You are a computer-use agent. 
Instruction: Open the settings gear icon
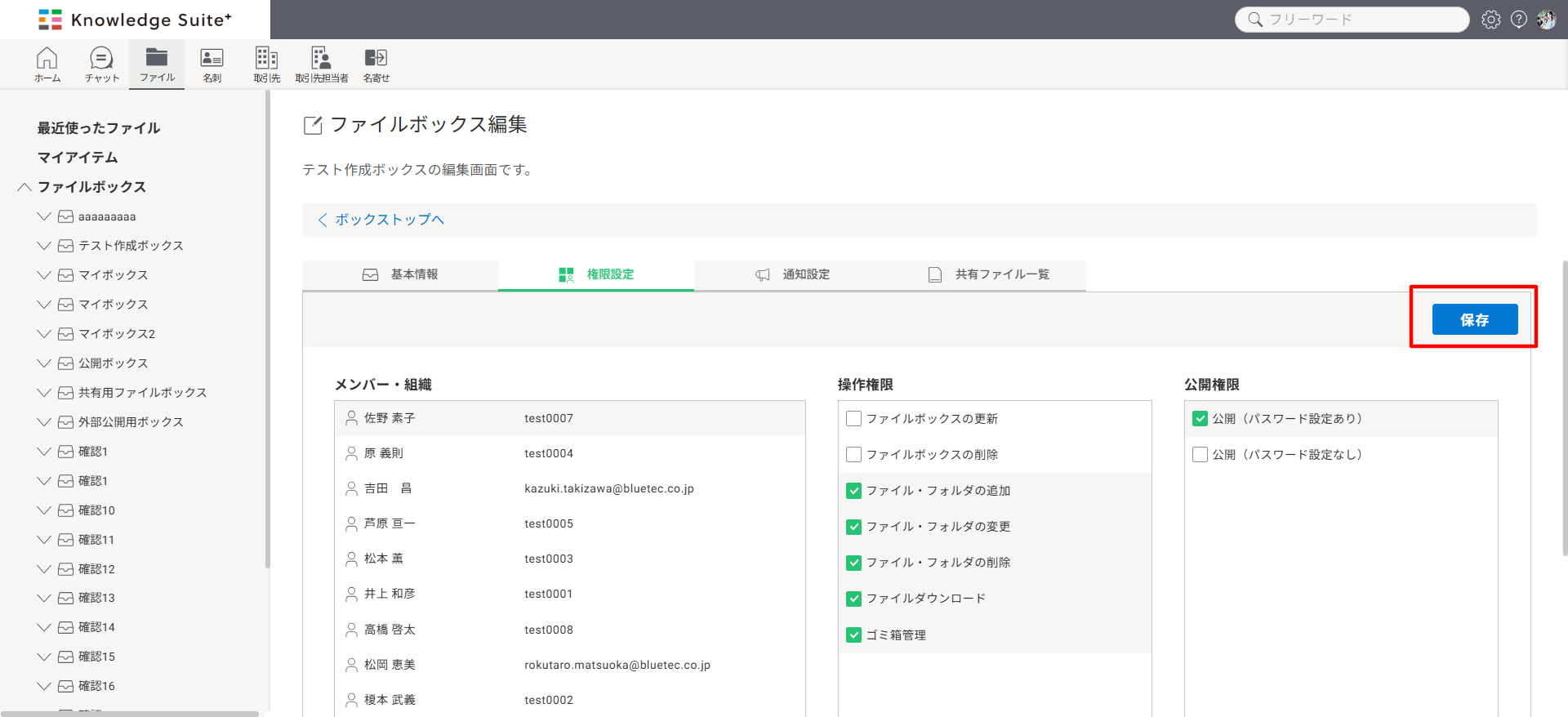(1491, 20)
